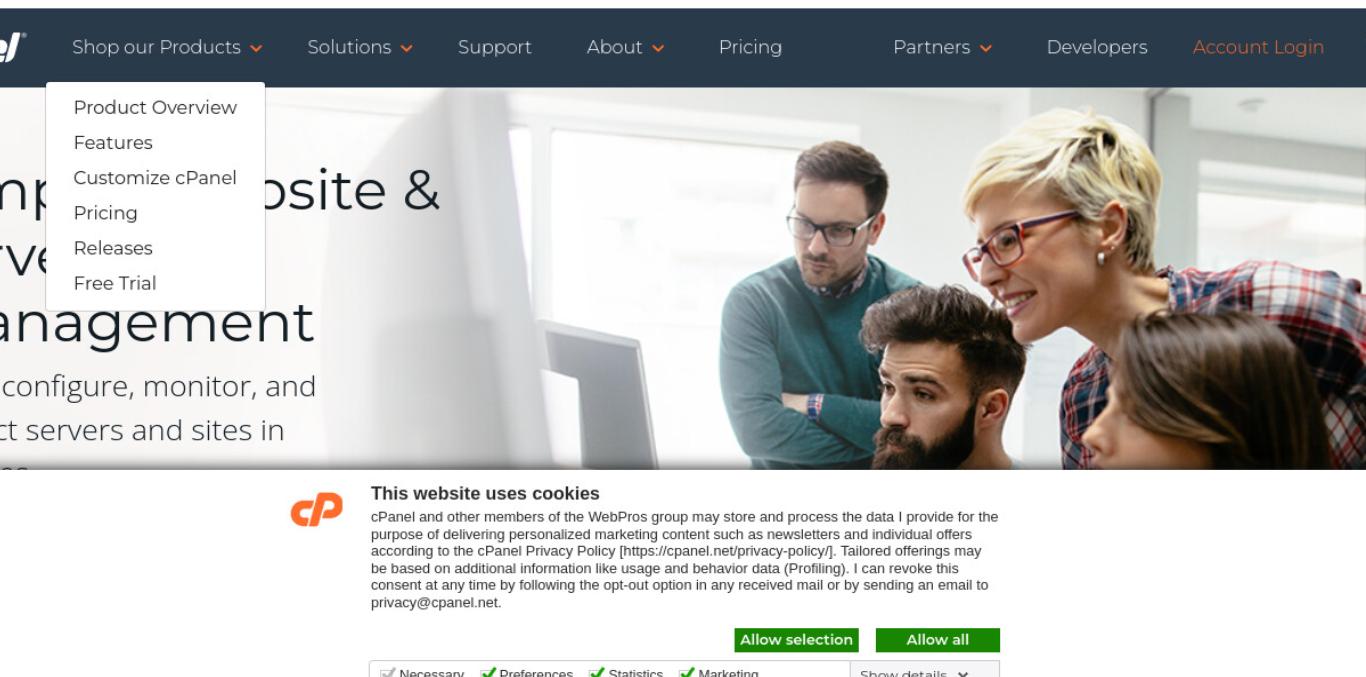This screenshot has height=677, width=1366.
Task: Open Releases from the products menu
Action: click(113, 248)
